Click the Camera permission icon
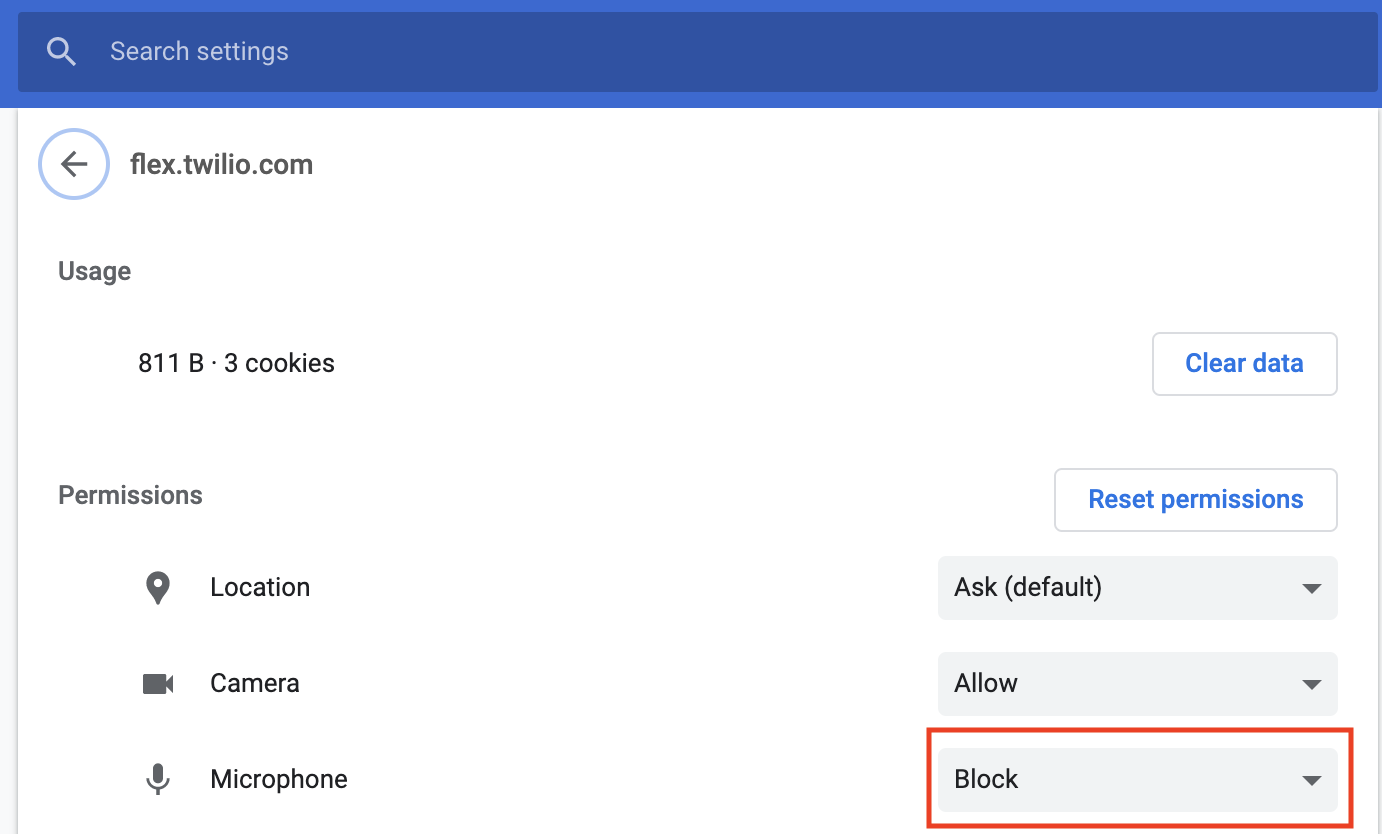This screenshot has height=834, width=1382. (158, 684)
